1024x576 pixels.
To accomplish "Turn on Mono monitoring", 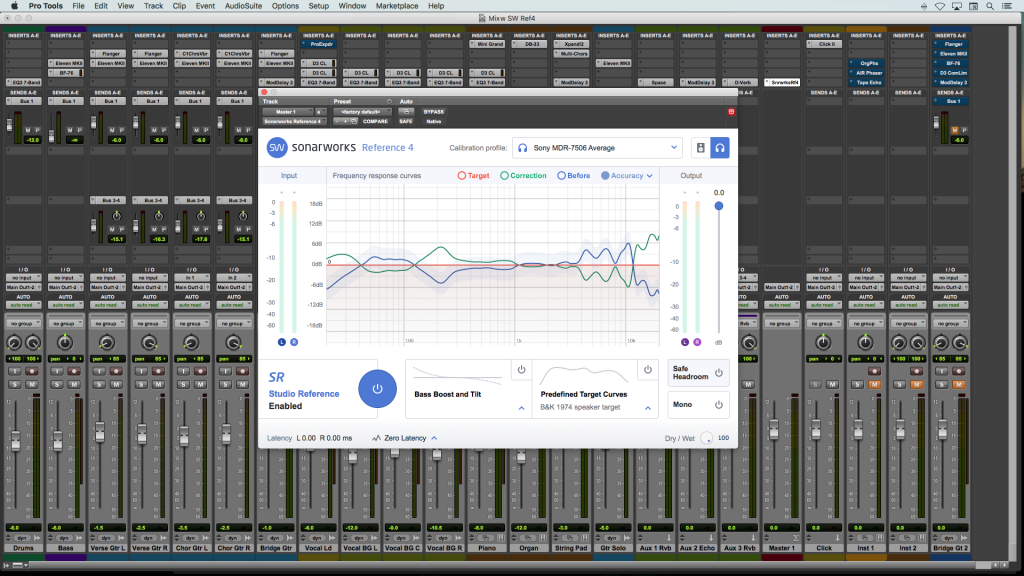I will pyautogui.click(x=718, y=405).
